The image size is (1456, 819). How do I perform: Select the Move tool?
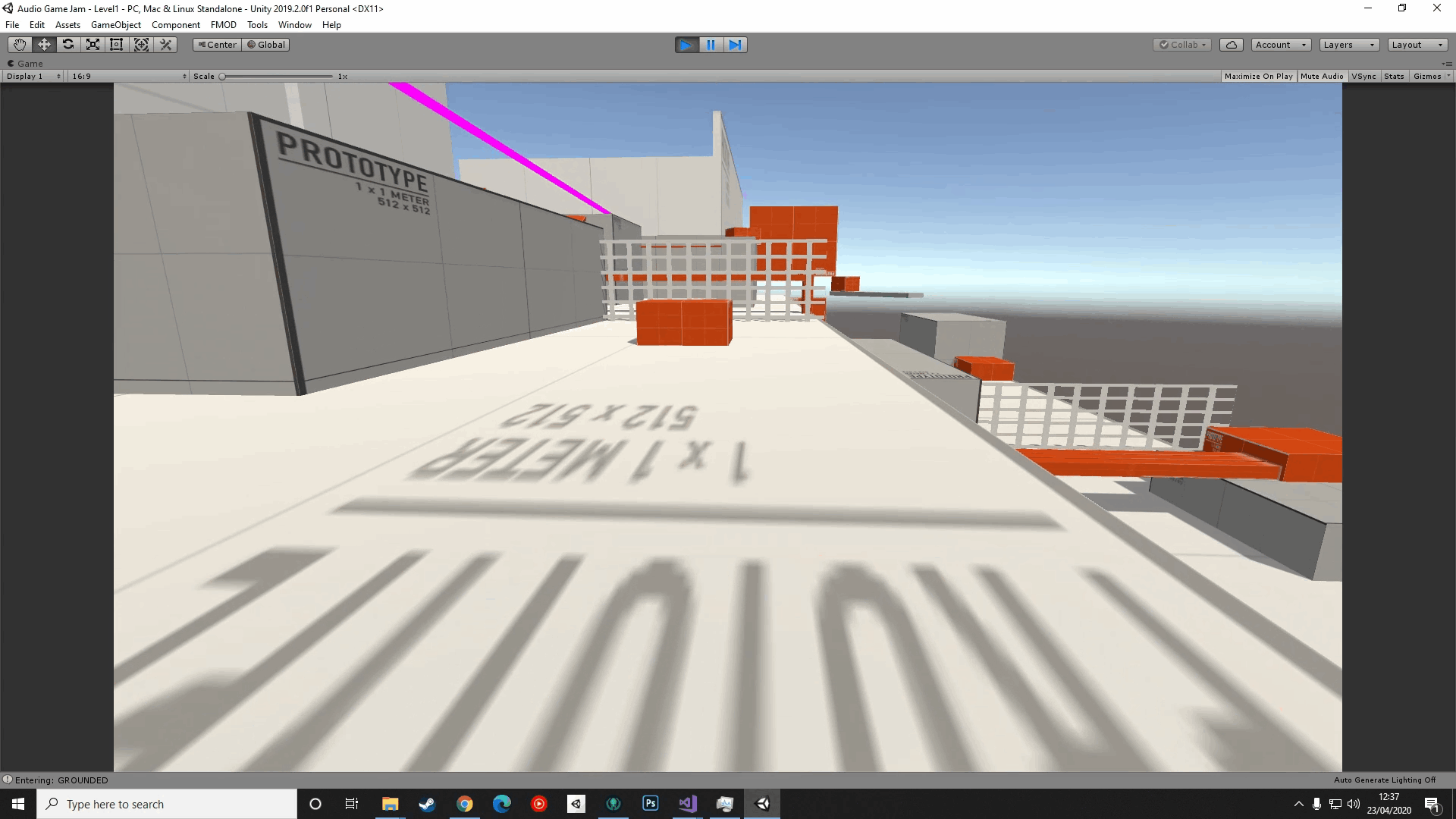coord(44,45)
